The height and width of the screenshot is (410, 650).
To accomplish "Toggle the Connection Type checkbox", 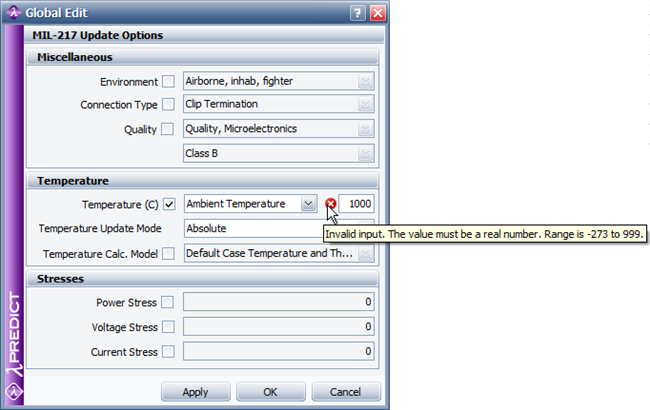I will [x=168, y=104].
